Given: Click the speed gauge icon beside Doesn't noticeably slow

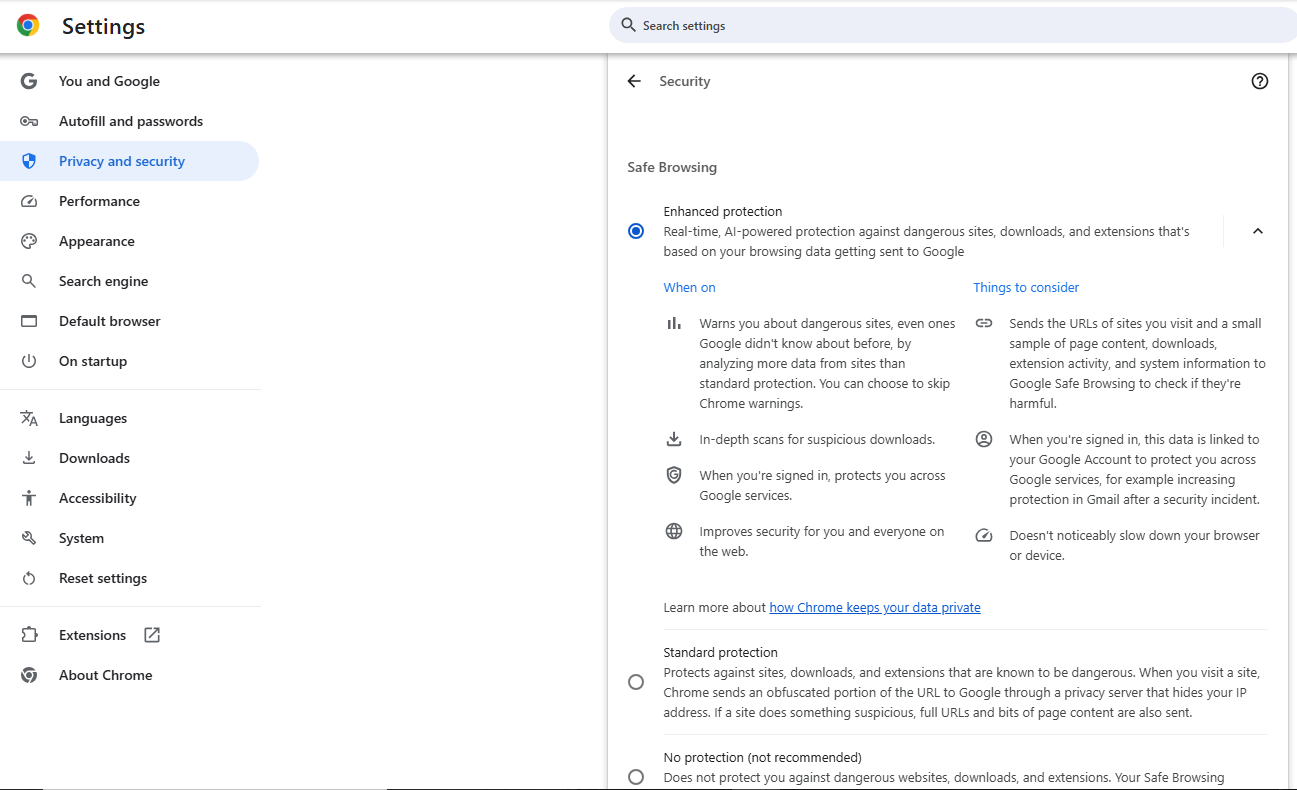Looking at the screenshot, I should pyautogui.click(x=984, y=535).
